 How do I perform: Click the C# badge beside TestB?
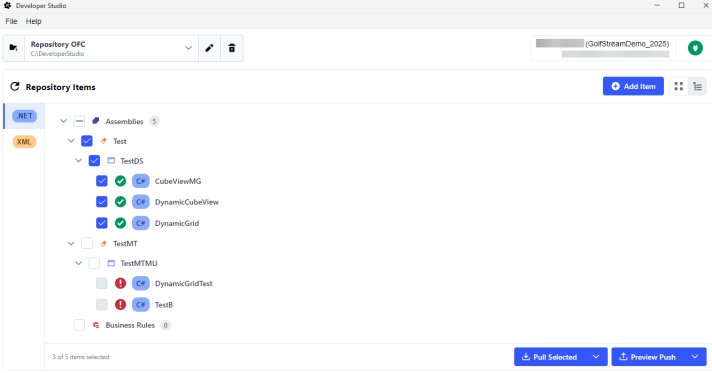[141, 304]
